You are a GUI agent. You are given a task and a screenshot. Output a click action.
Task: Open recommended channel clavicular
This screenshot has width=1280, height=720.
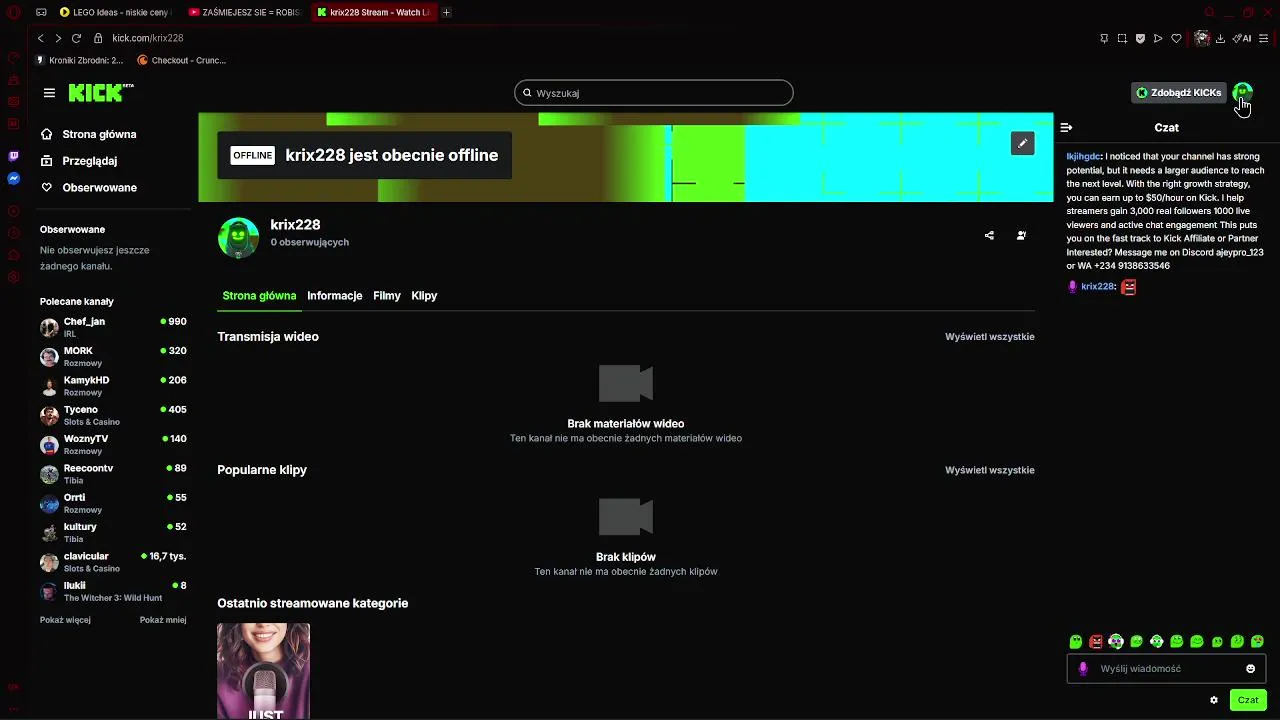(113, 562)
